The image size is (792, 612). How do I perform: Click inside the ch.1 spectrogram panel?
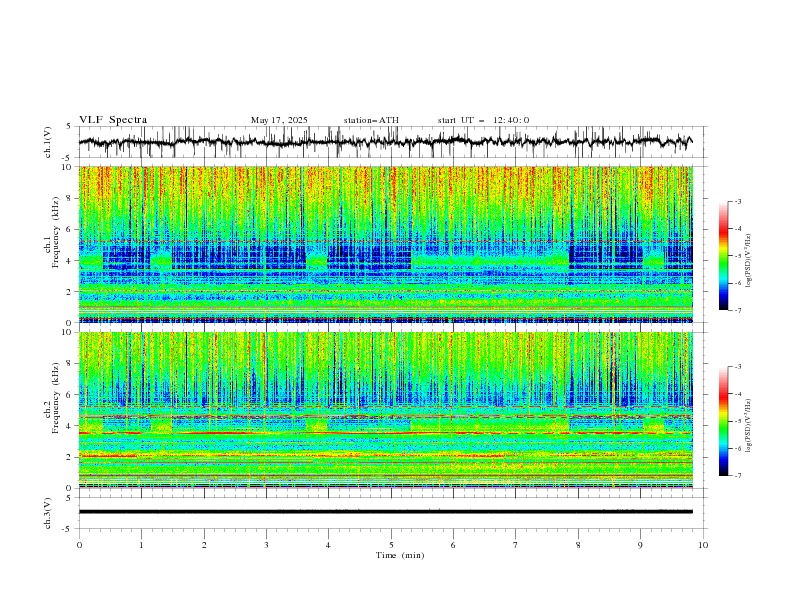click(385, 244)
